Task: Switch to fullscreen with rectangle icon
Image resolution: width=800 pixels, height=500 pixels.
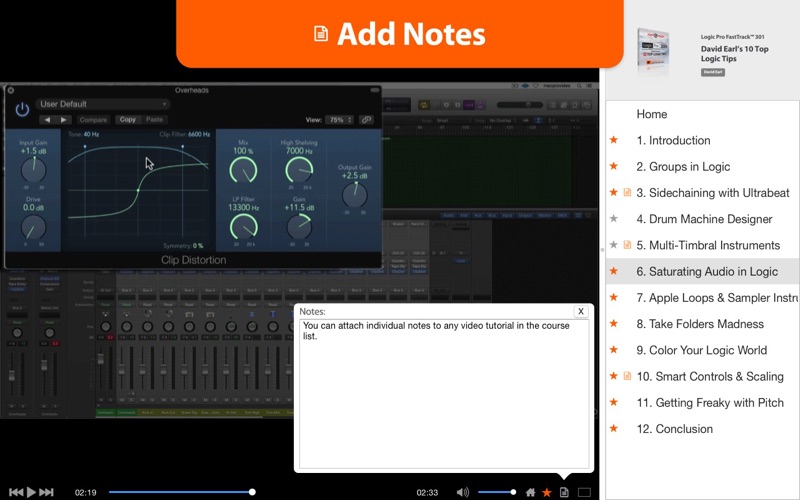Action: [x=584, y=492]
